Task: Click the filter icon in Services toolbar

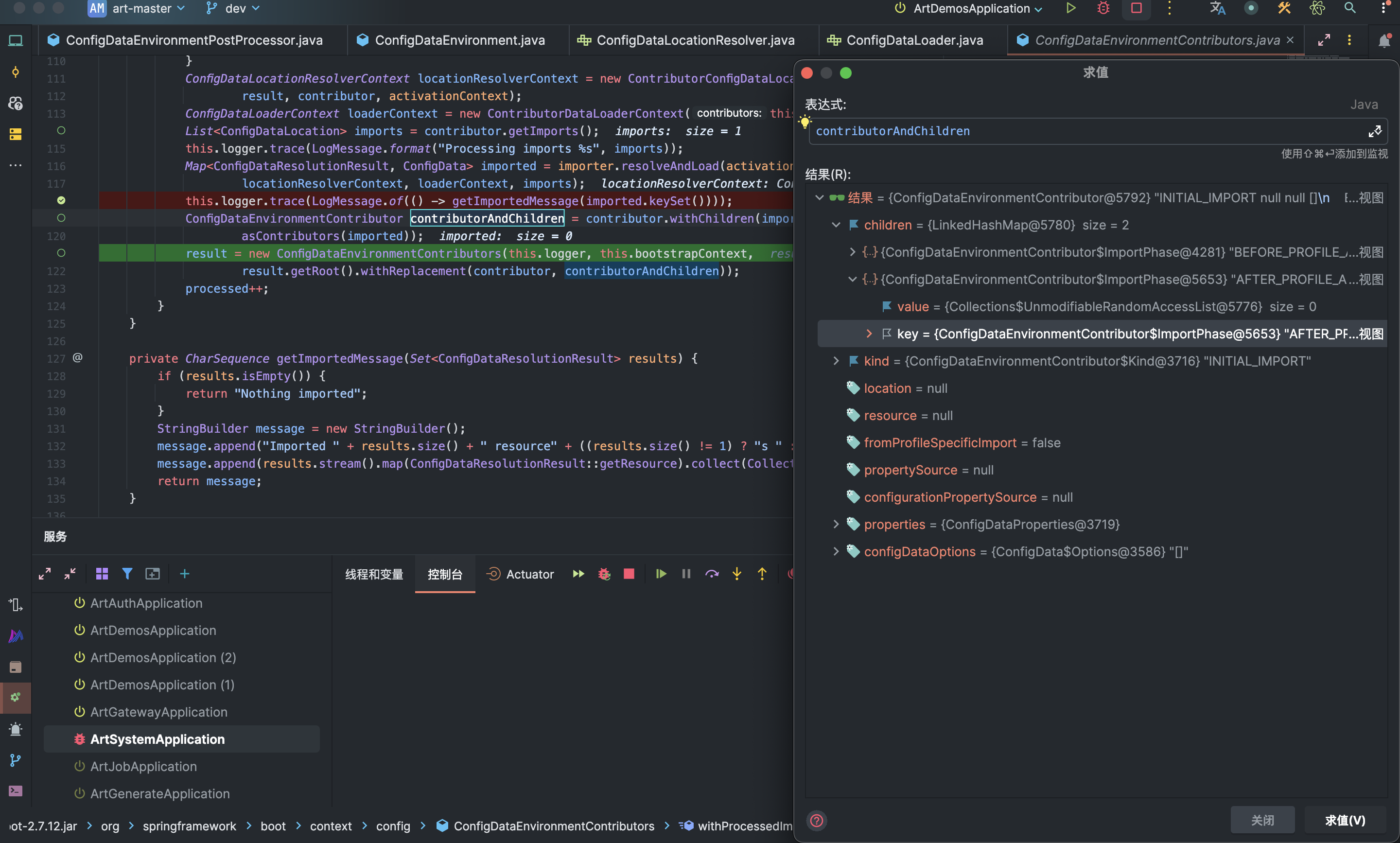Action: point(127,574)
